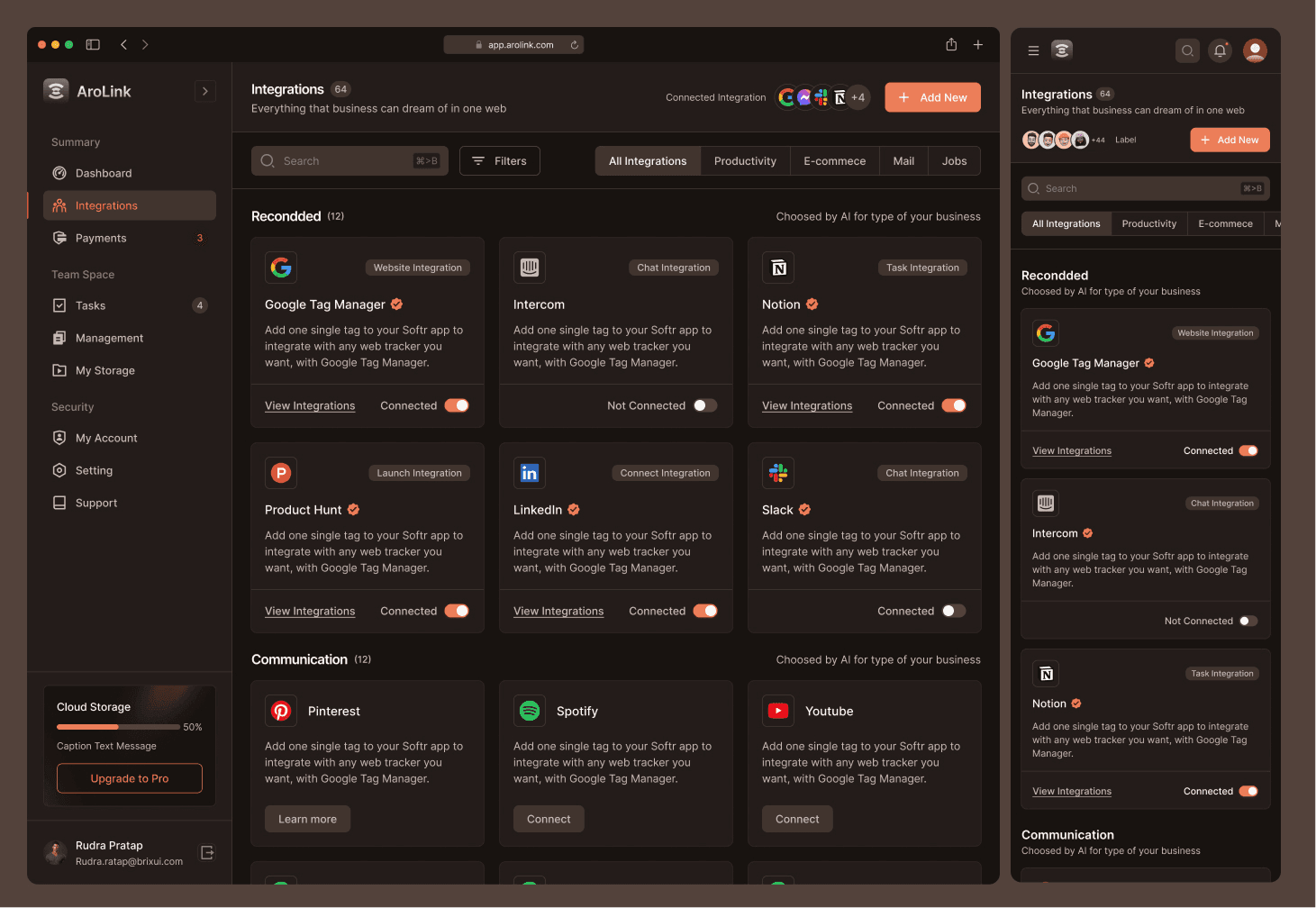Click the Intercom logo in main card
This screenshot has height=908, width=1316.
530,268
